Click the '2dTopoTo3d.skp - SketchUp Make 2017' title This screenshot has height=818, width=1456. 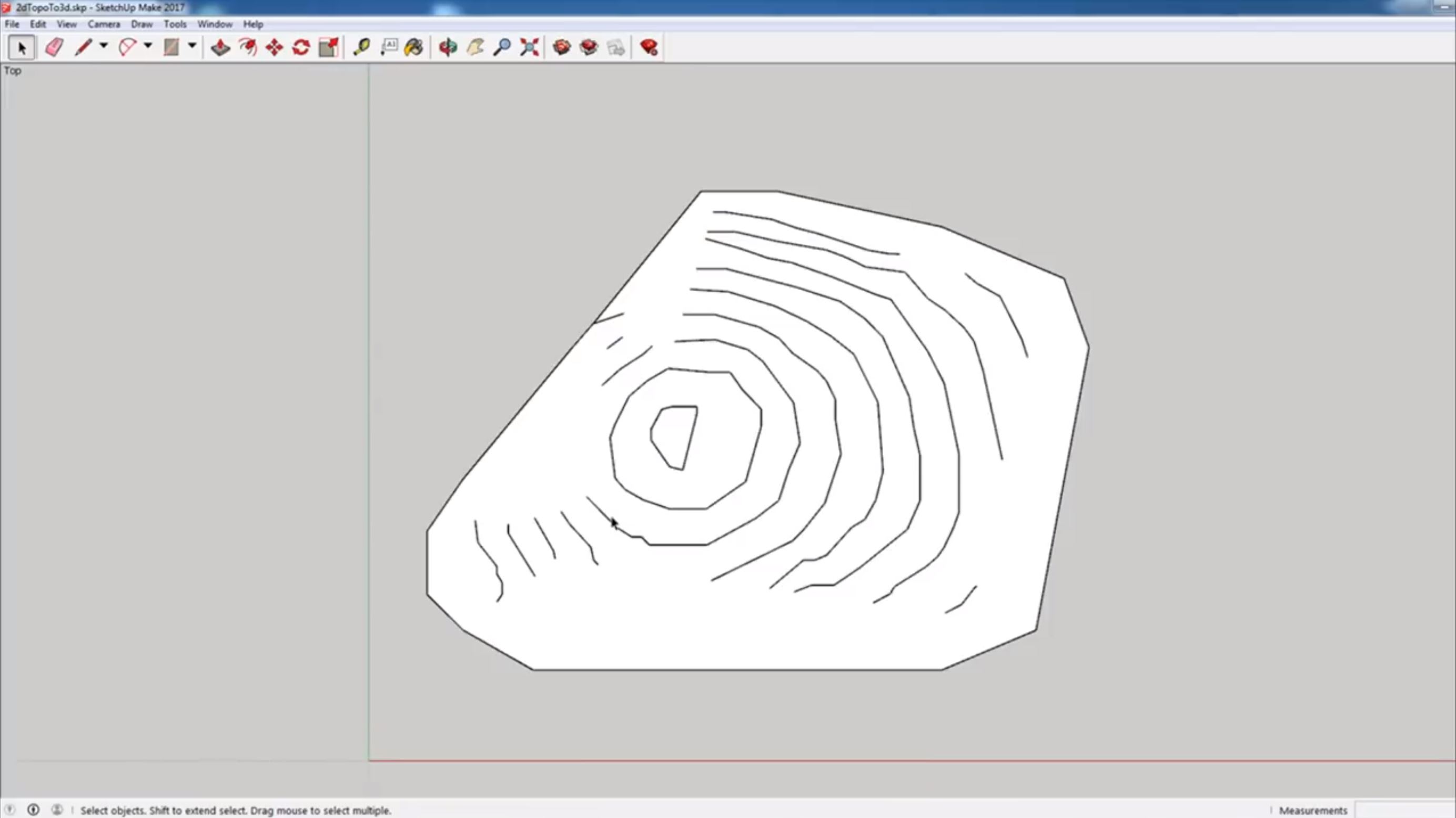[100, 7]
